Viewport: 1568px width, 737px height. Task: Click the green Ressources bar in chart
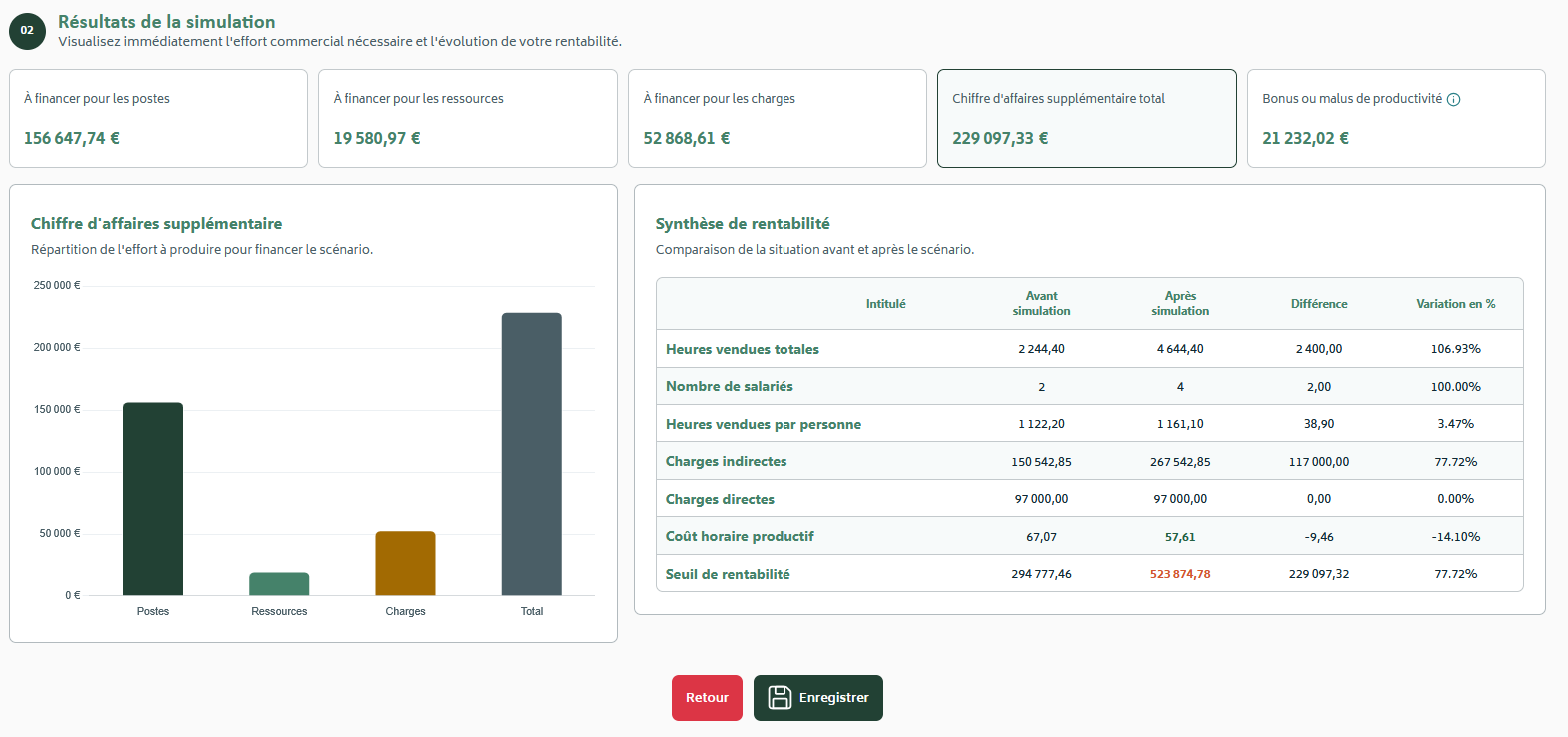279,584
